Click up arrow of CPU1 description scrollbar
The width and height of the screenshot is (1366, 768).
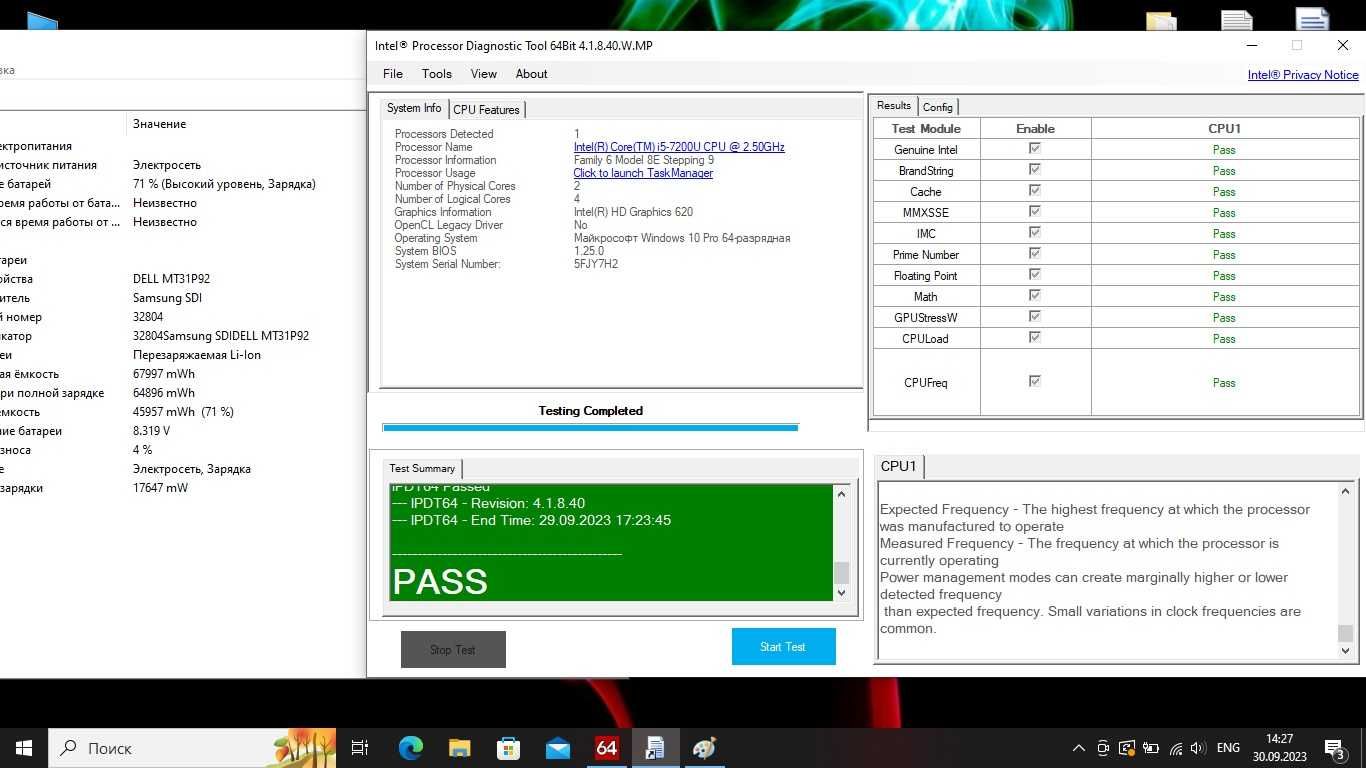pyautogui.click(x=1345, y=492)
